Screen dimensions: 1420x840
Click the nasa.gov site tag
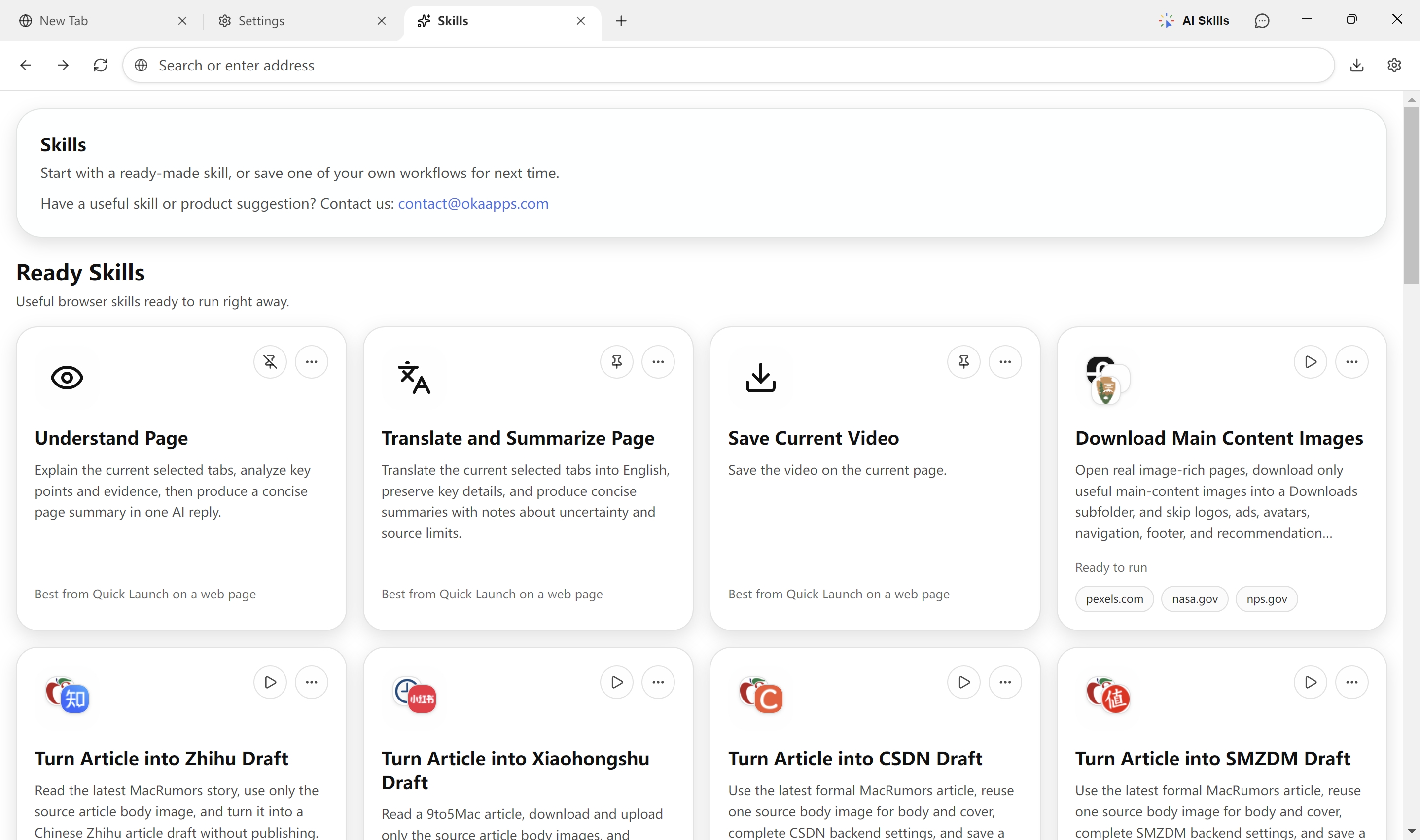[x=1194, y=599]
